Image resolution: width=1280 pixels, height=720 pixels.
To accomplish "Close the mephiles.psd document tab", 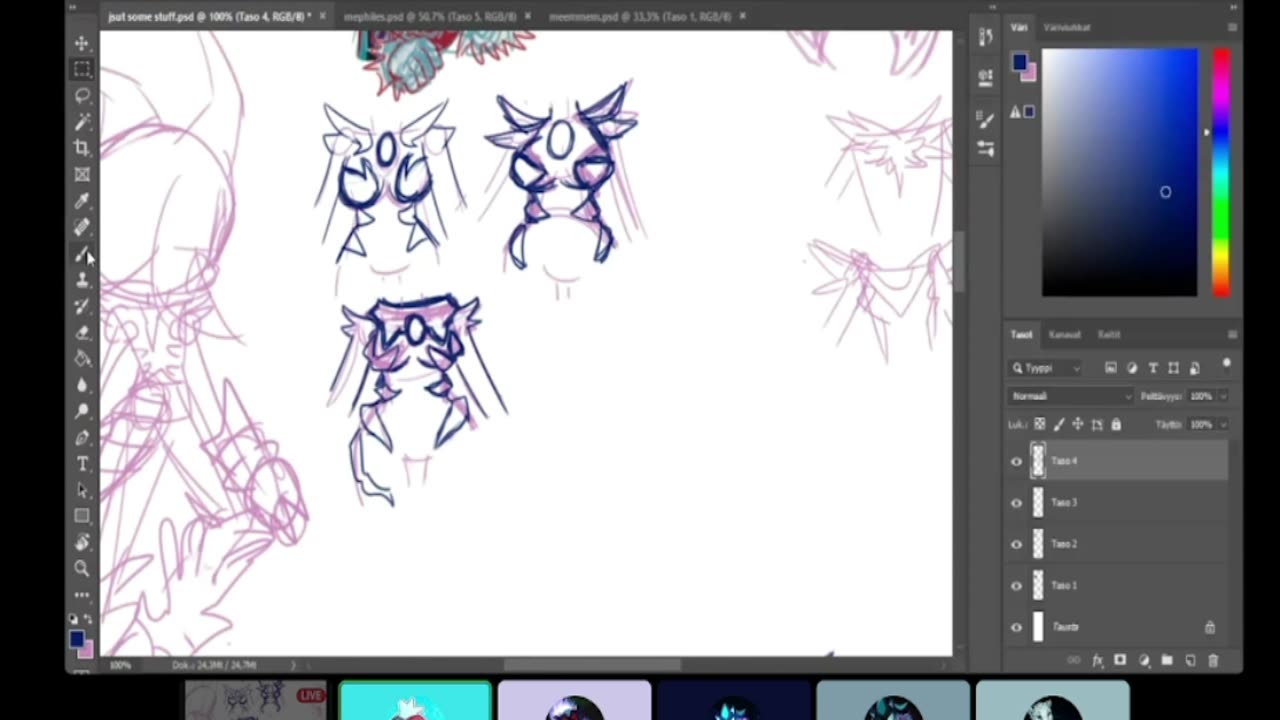I will (x=528, y=16).
